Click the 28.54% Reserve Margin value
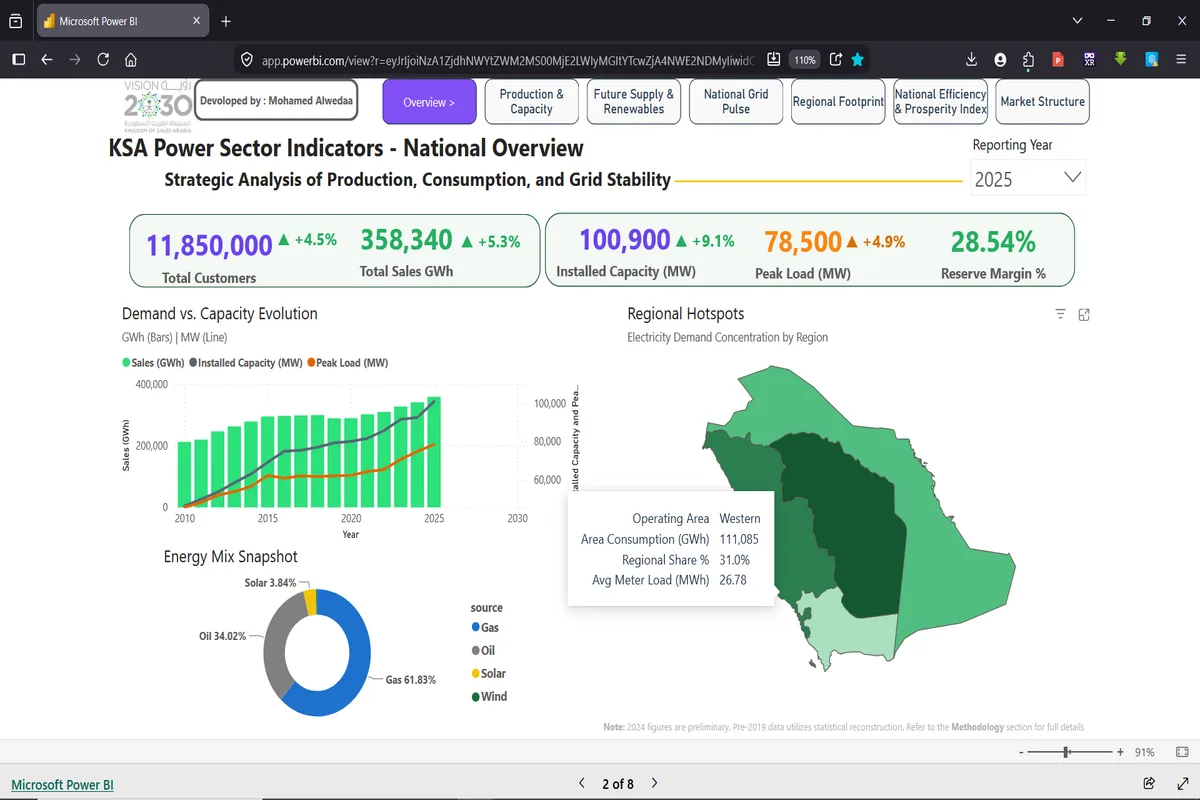This screenshot has width=1200, height=800. (993, 242)
